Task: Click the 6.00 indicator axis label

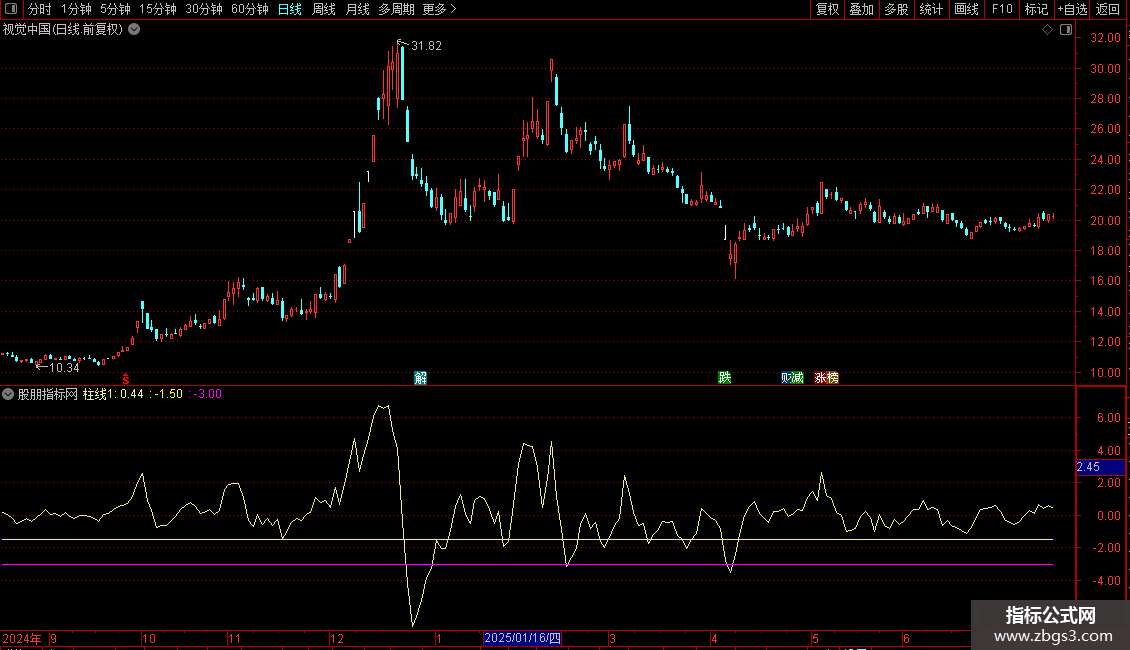Action: tap(1108, 418)
